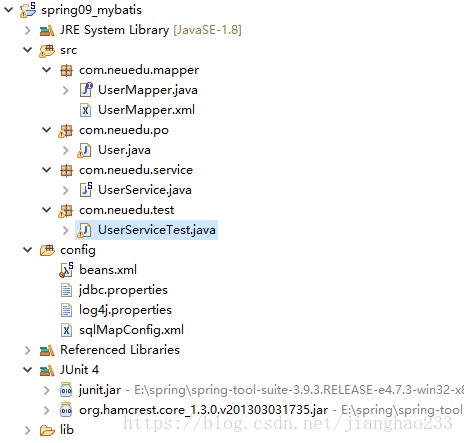
Task: Select the config folder label
Action: point(78,251)
